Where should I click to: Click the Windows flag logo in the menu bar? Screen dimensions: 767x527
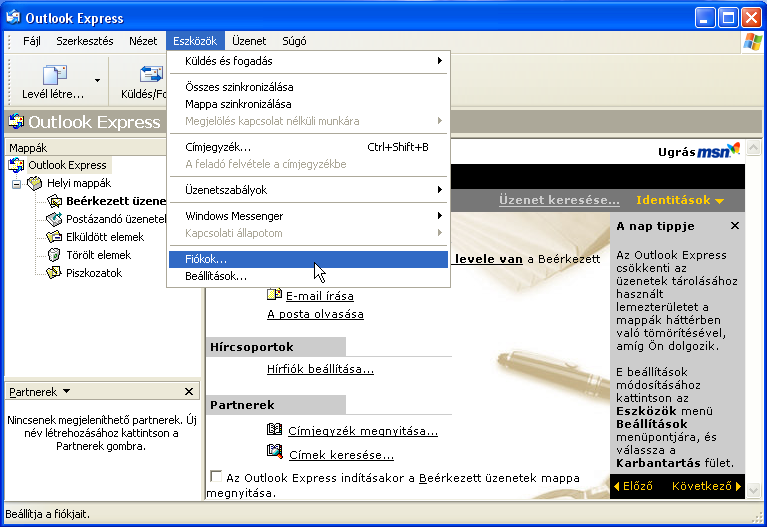pyautogui.click(x=752, y=42)
